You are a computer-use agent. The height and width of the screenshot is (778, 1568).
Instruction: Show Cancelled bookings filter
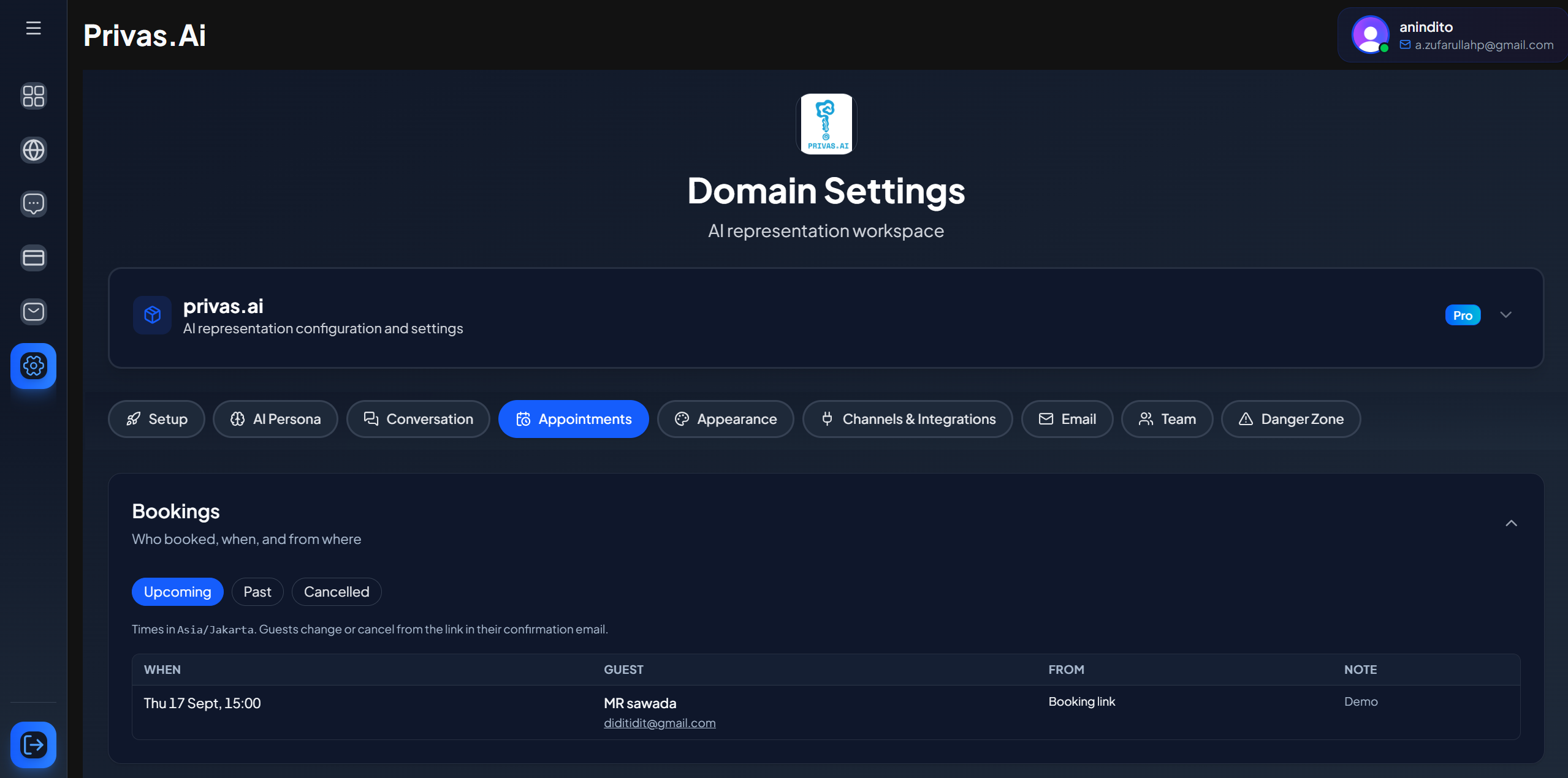click(337, 592)
